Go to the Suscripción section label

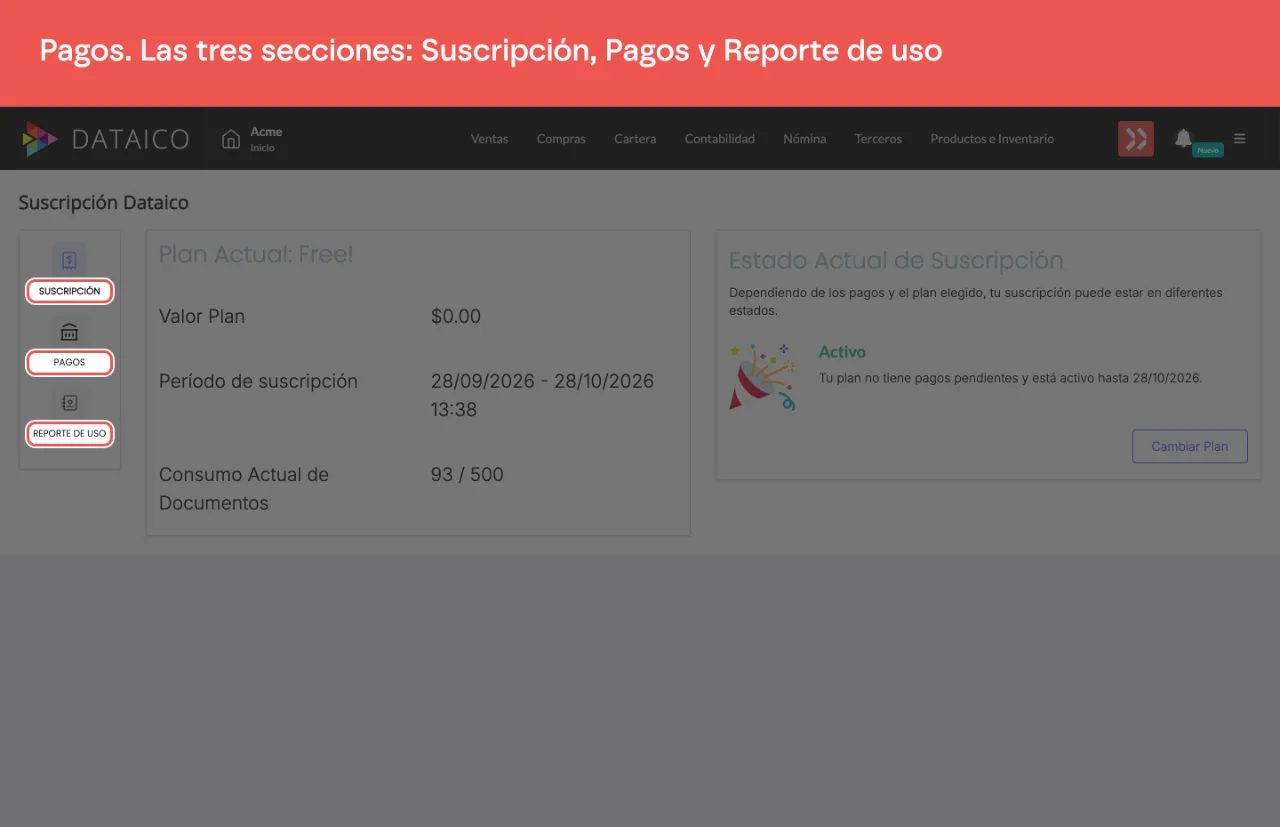coord(70,291)
